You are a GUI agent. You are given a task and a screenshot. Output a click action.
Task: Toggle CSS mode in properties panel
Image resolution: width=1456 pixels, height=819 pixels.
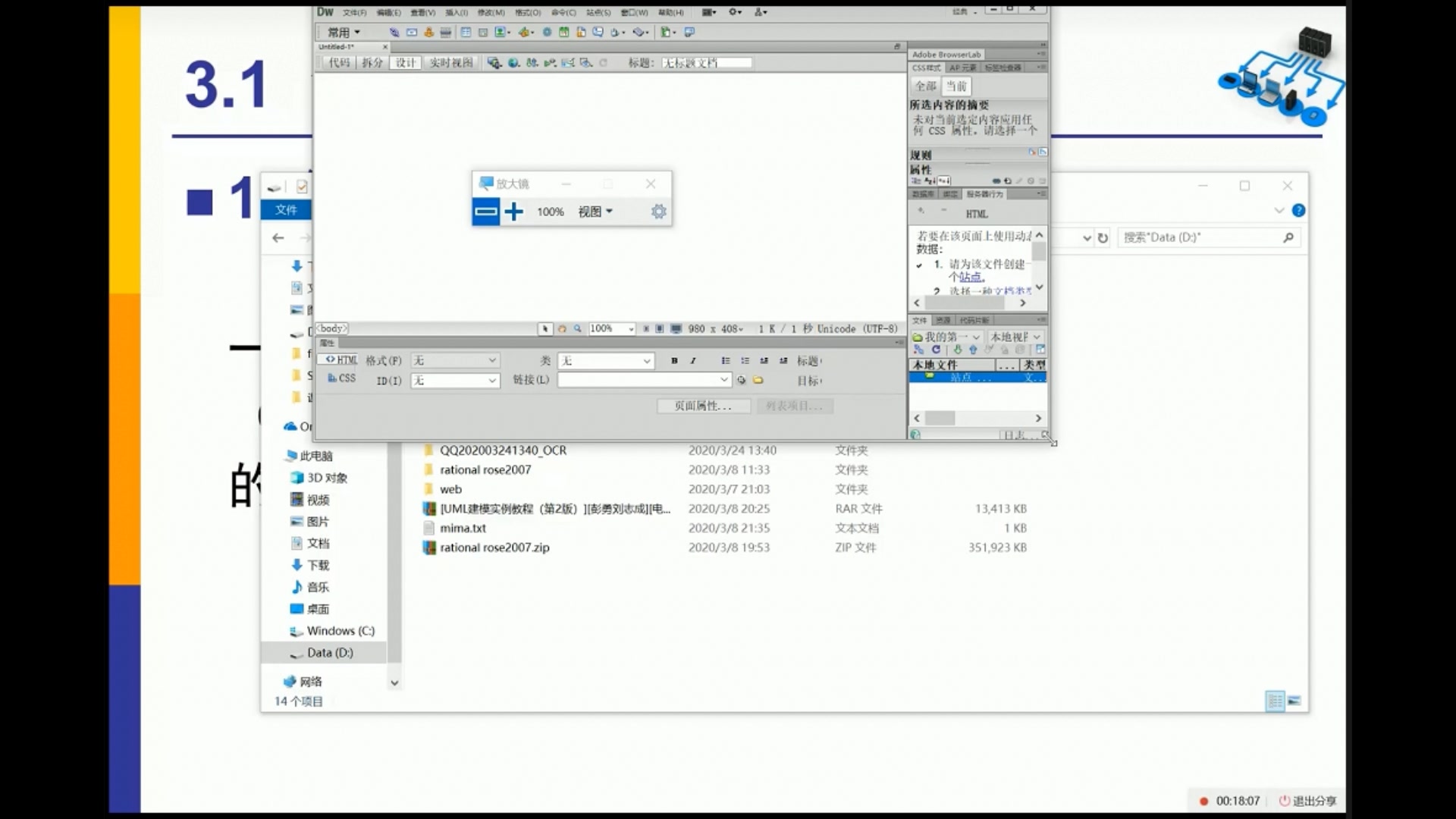tap(342, 378)
